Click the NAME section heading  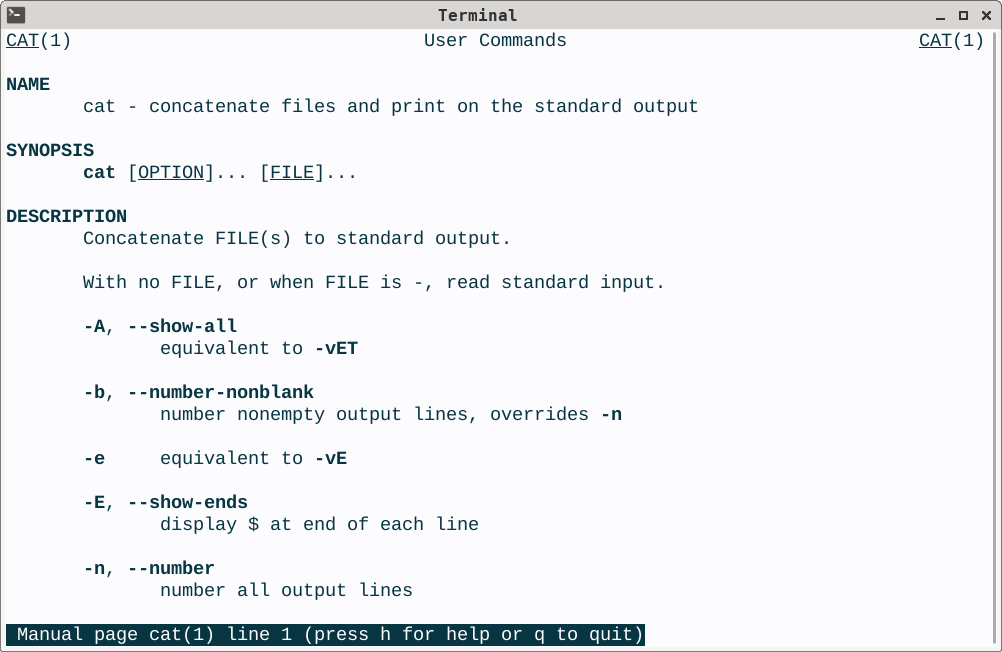(28, 84)
